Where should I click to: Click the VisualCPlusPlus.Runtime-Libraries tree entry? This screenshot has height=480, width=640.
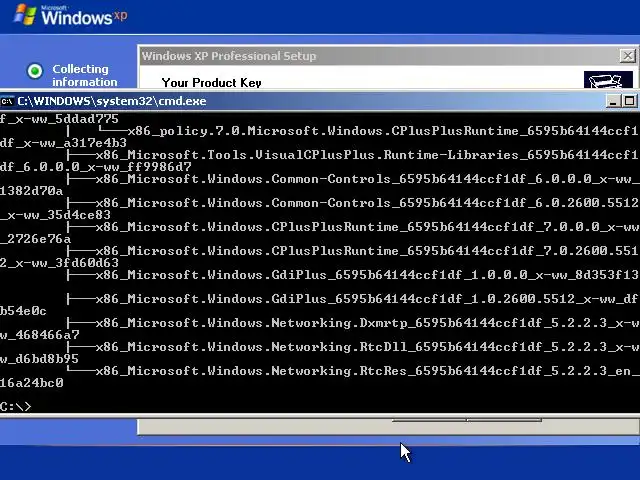[x=367, y=155]
